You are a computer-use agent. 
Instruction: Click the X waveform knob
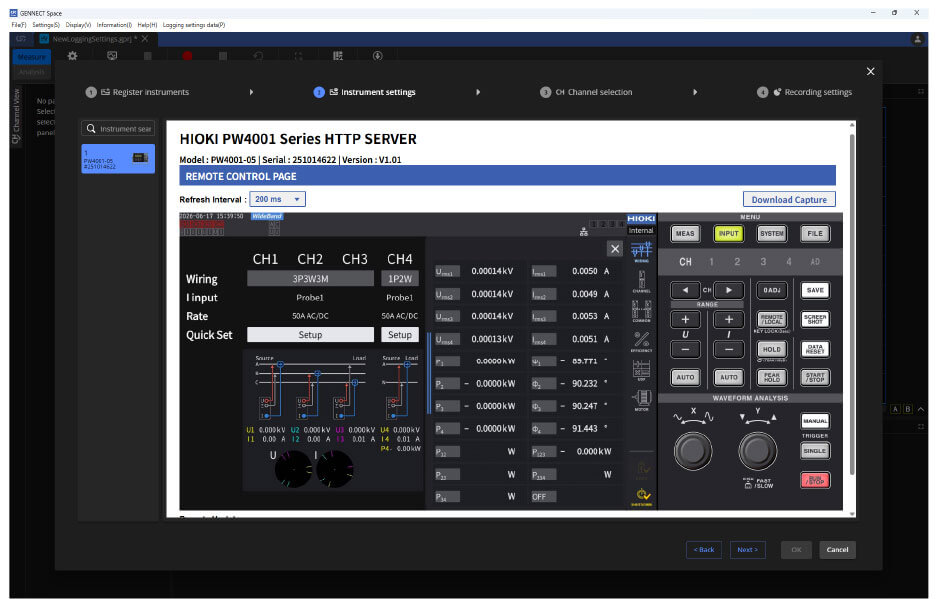(693, 451)
